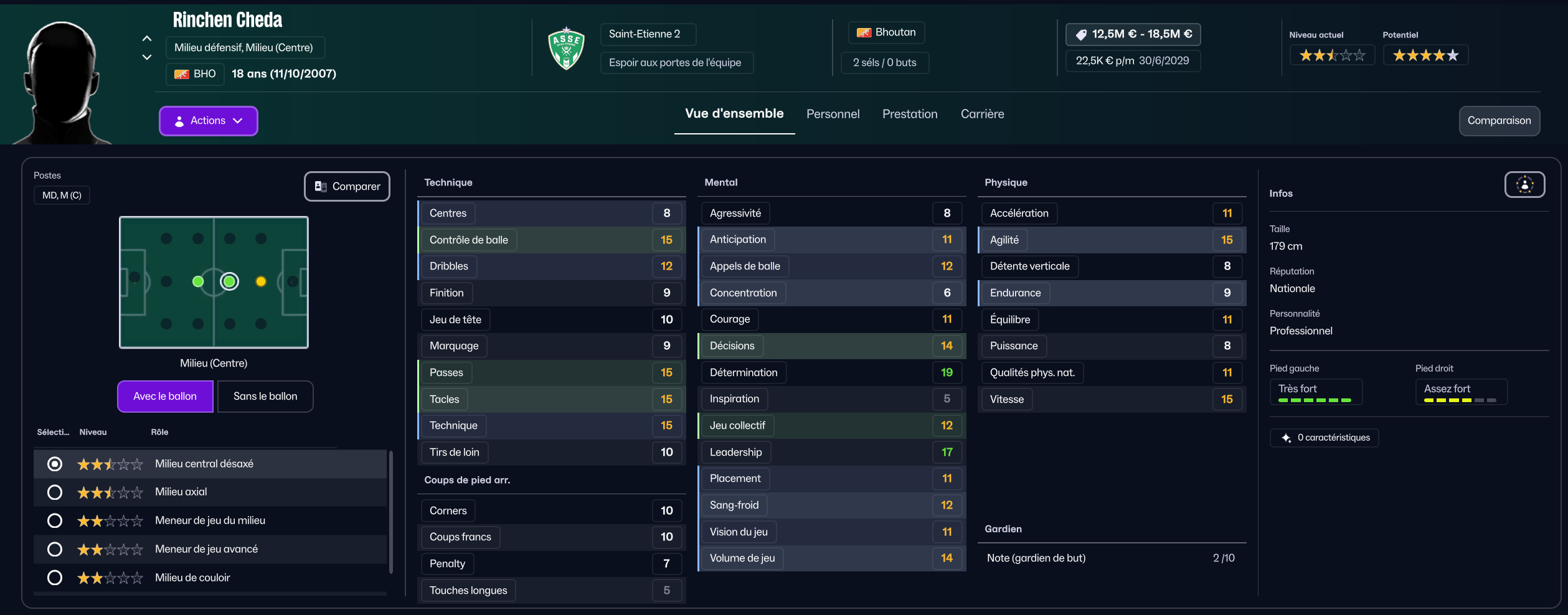Viewport: 1568px width, 615px height.
Task: Switch to Sans le ballon view
Action: (265, 397)
